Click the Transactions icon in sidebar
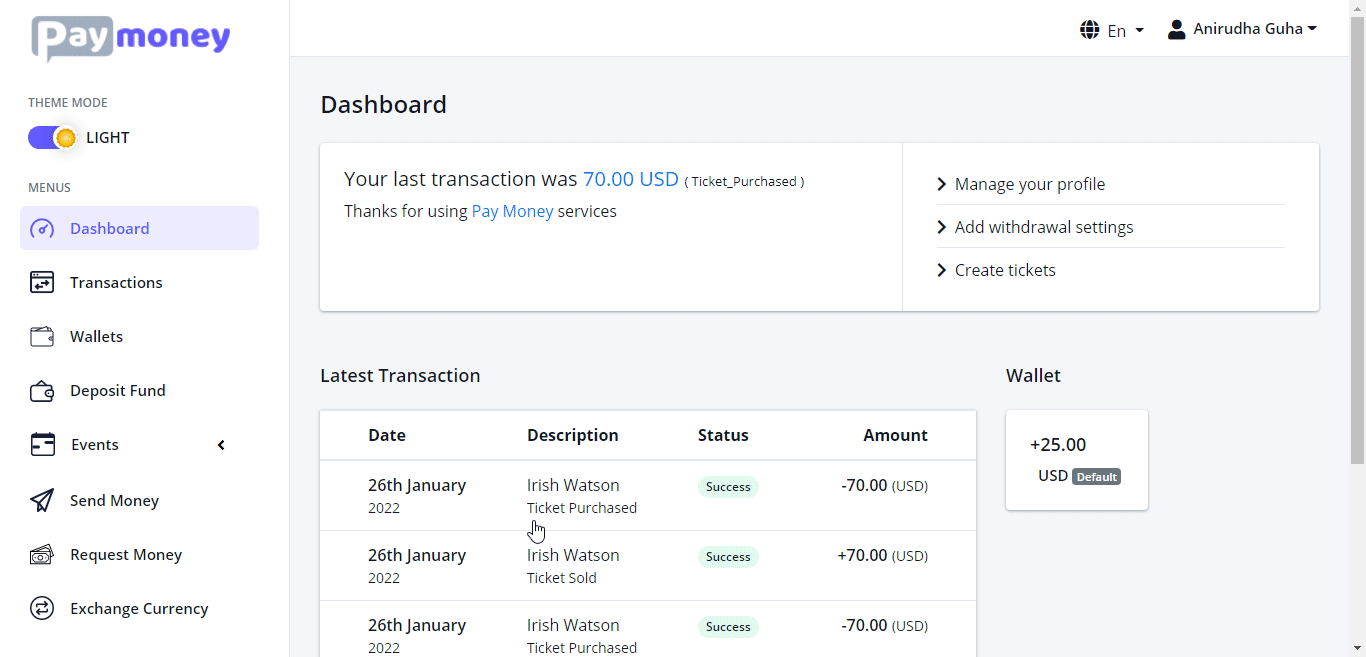 [42, 283]
